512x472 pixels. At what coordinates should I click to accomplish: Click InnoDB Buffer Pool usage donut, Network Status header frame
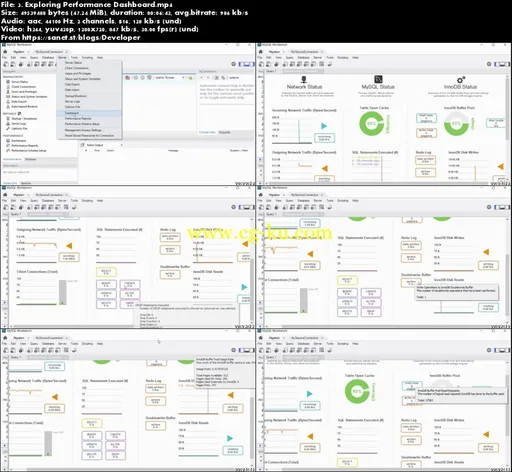(x=456, y=124)
